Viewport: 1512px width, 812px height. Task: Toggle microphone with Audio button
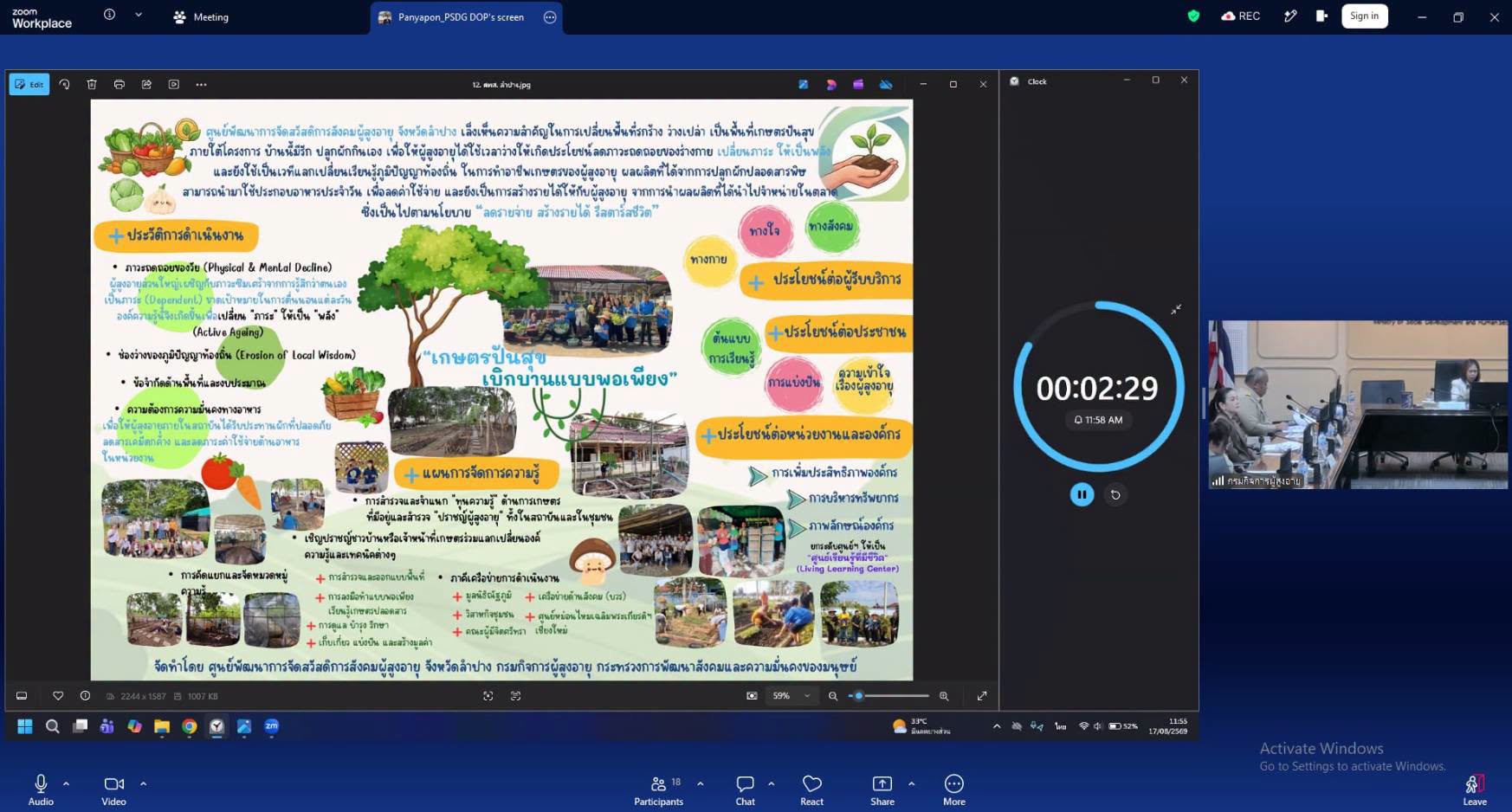(x=41, y=789)
